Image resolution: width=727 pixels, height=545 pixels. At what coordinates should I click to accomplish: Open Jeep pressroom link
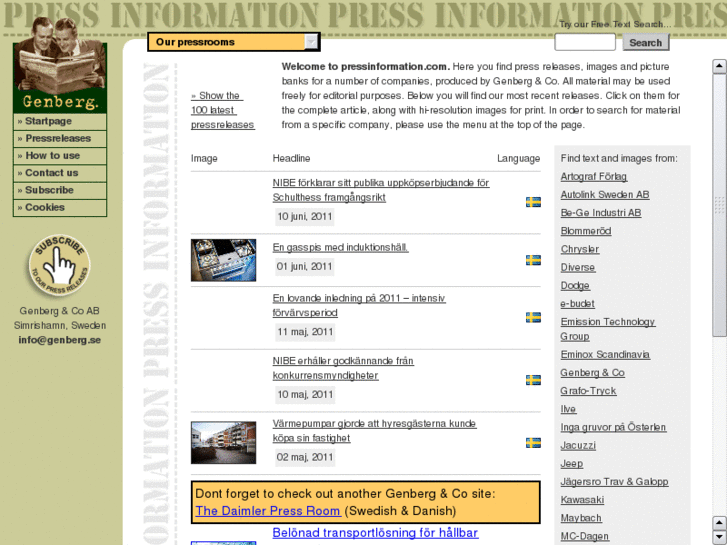[x=572, y=463]
